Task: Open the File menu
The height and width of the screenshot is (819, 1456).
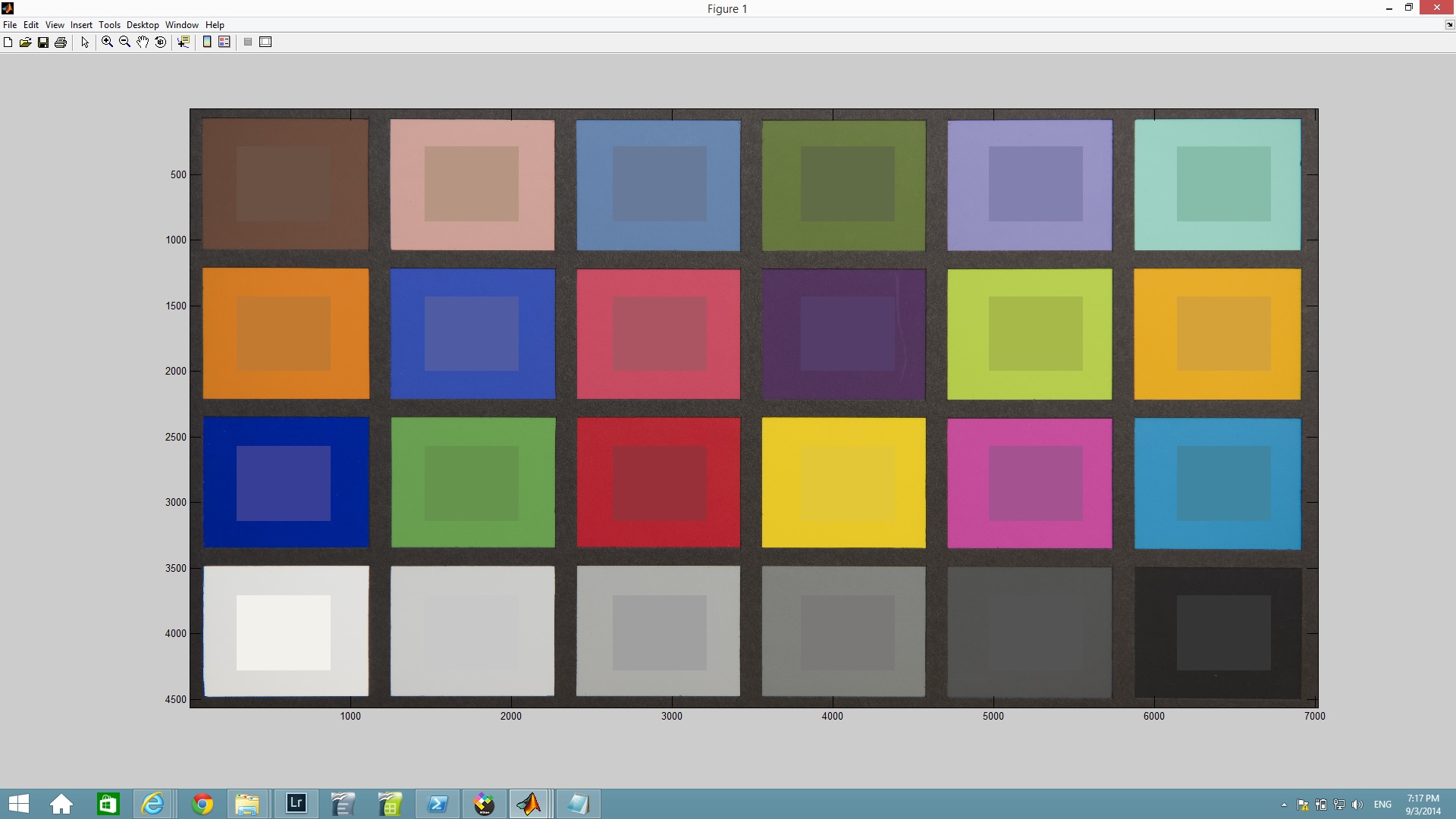Action: tap(10, 25)
